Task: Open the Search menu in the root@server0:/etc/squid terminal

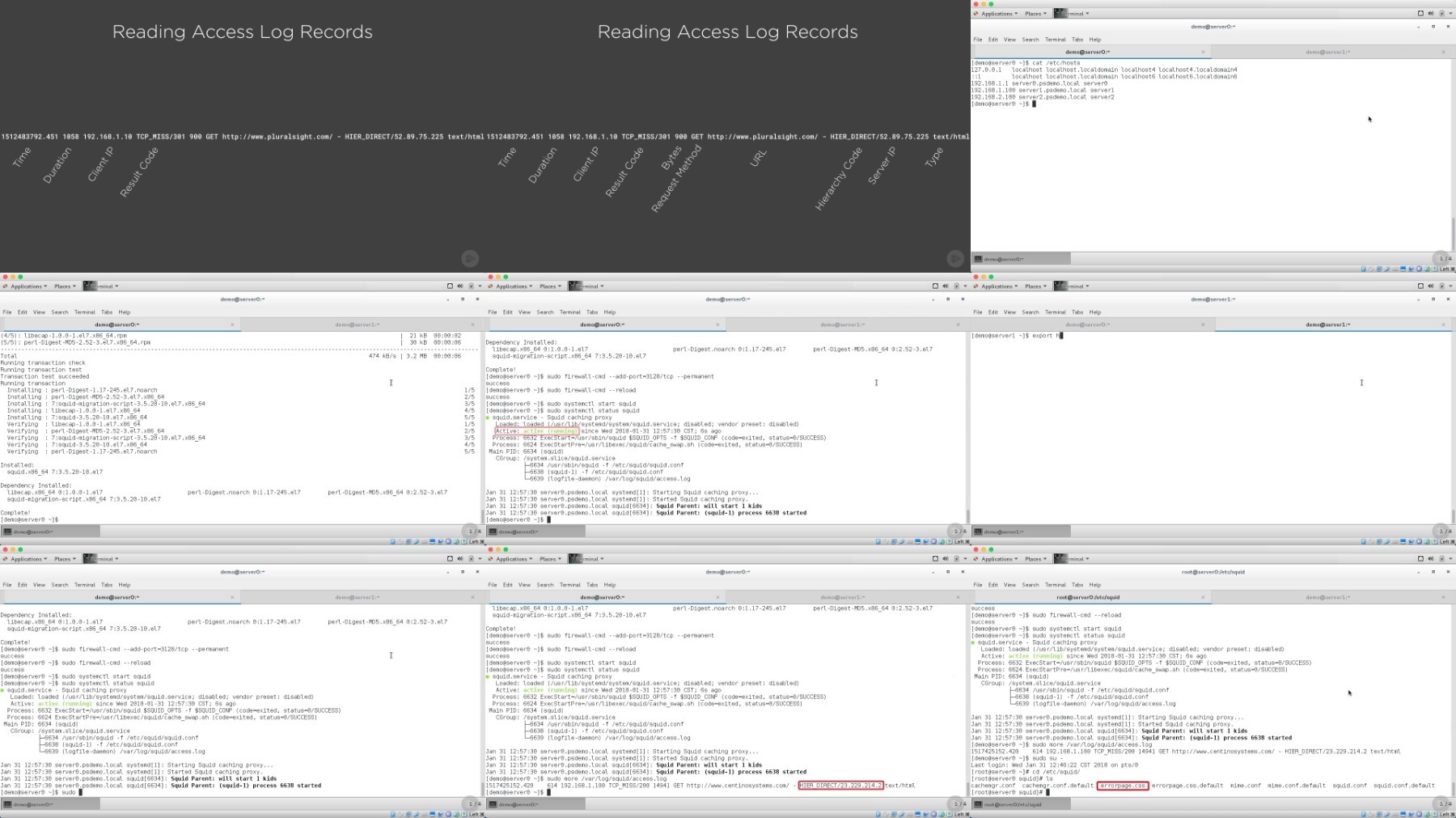Action: [1031, 585]
